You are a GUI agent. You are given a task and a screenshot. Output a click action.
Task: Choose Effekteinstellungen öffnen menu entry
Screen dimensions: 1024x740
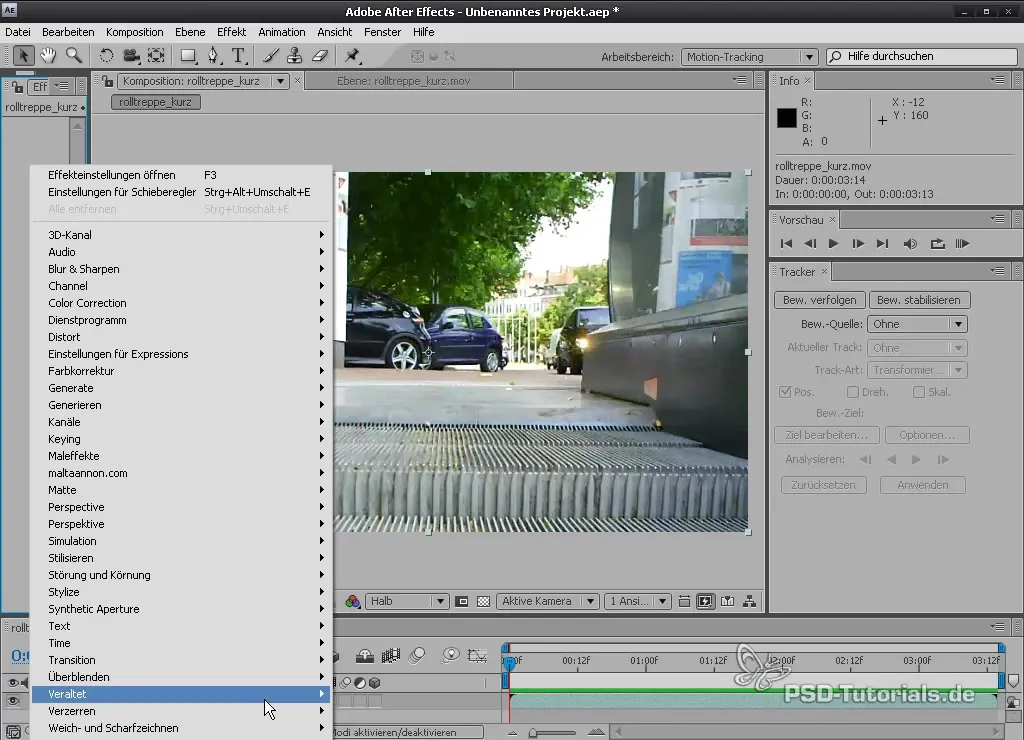pyautogui.click(x=182, y=175)
